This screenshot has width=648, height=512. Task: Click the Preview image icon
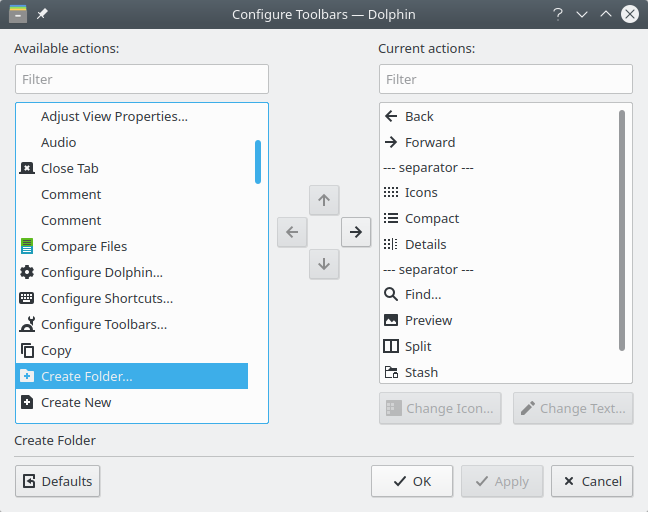click(391, 320)
